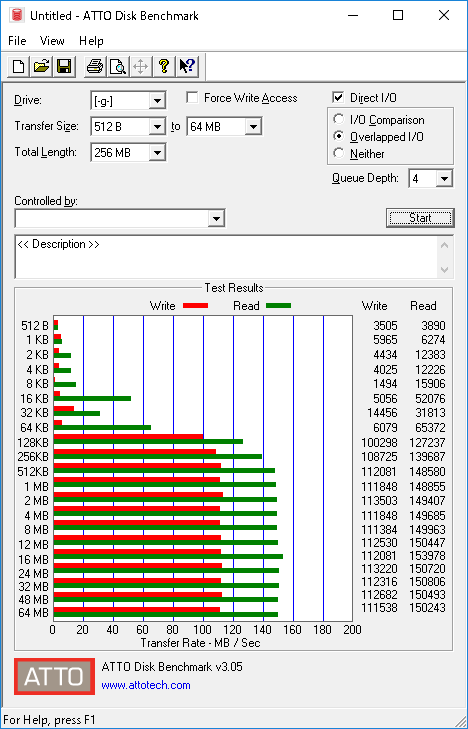
Task: Click description scrollbar up arrow
Action: [444, 245]
